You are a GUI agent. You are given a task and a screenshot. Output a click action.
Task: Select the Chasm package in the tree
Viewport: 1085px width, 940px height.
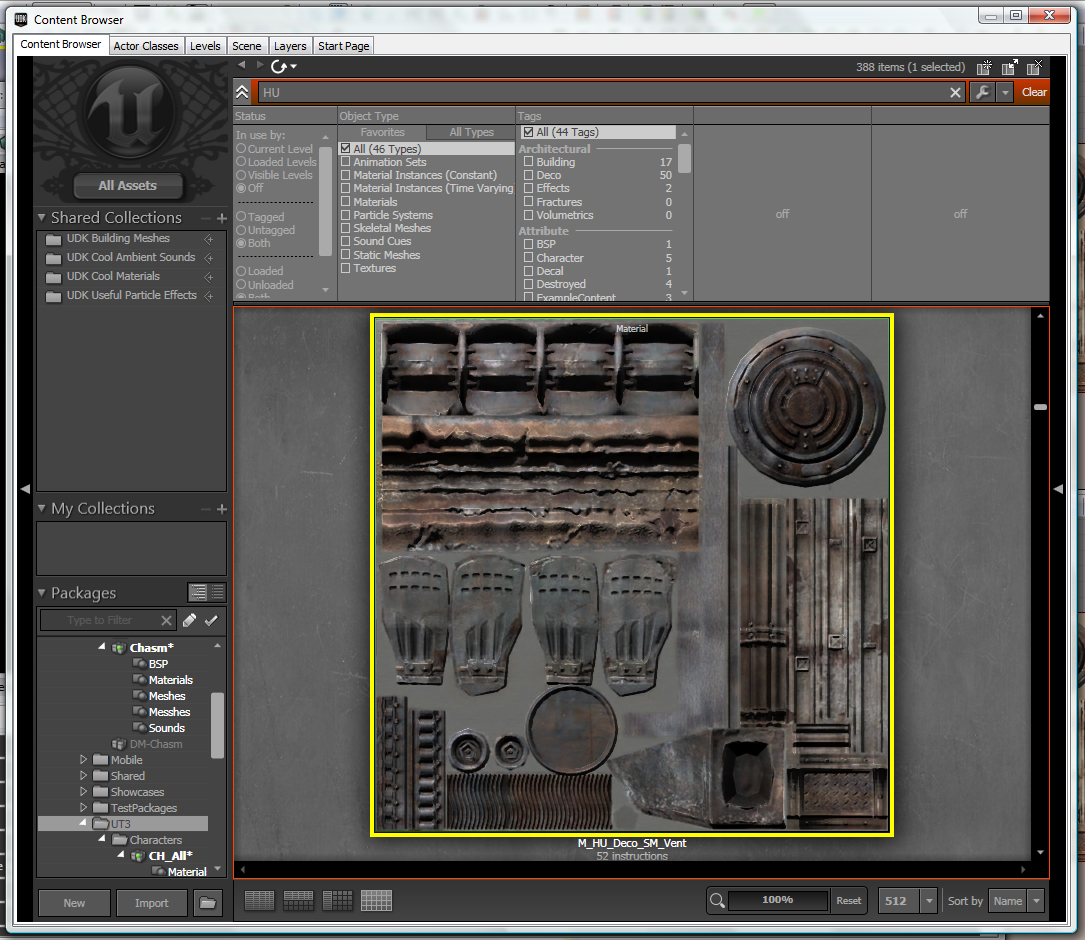point(152,648)
